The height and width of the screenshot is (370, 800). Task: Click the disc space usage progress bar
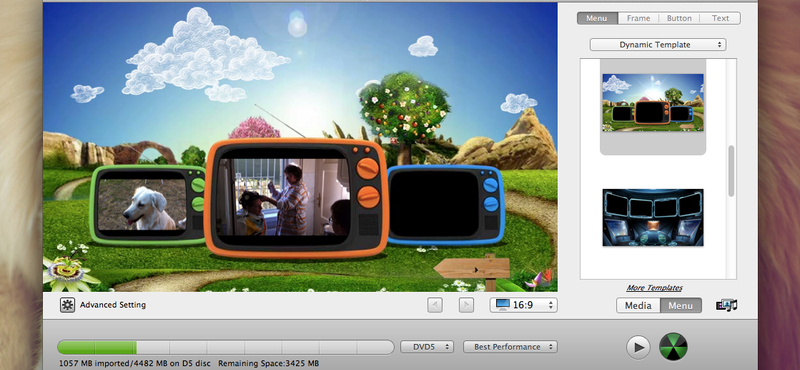[226, 348]
